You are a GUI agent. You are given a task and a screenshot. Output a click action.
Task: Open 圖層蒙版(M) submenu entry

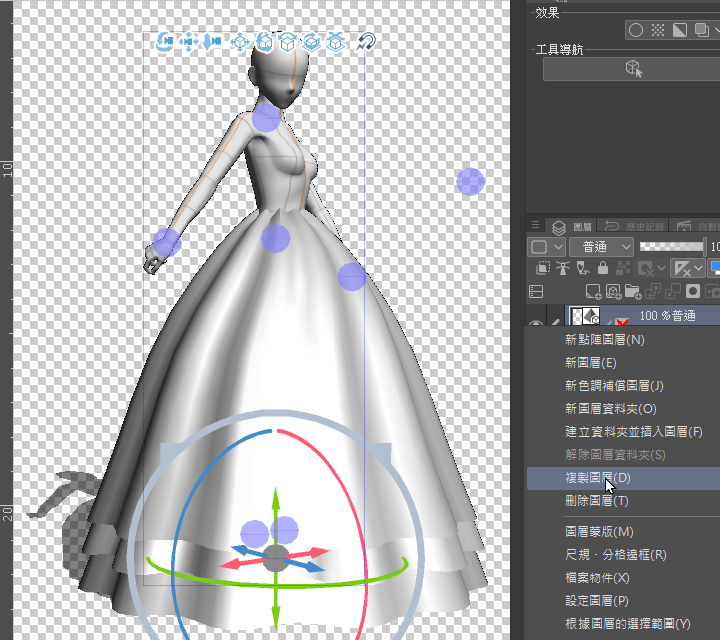click(x=599, y=532)
